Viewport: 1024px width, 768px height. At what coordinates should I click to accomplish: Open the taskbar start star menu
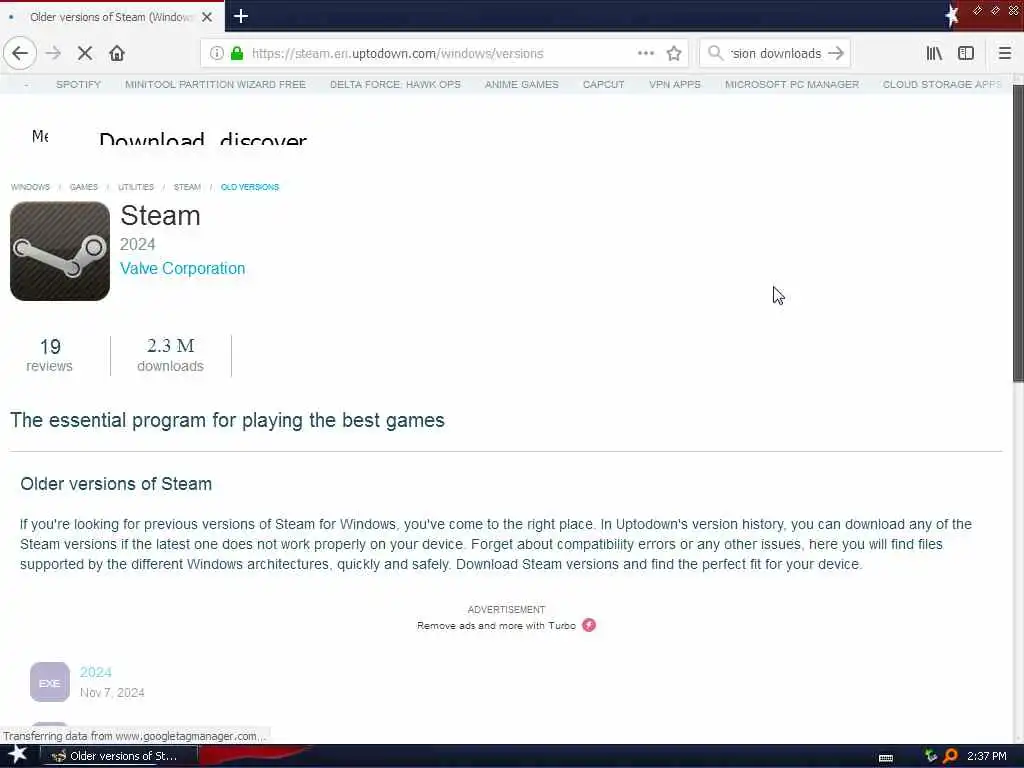coord(18,755)
